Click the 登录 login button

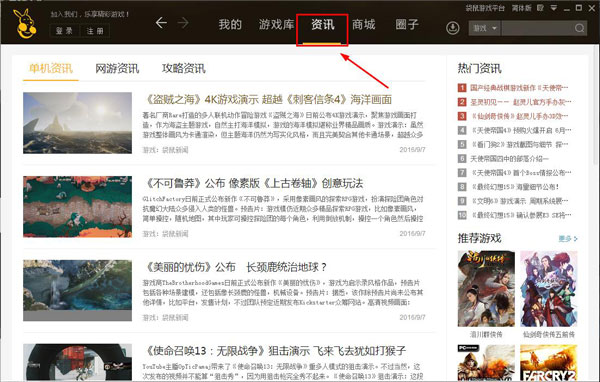point(64,31)
